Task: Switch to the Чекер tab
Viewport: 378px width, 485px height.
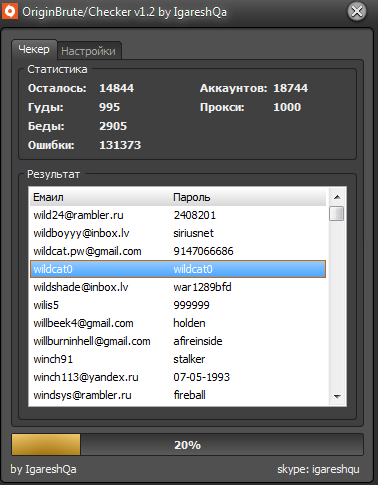Action: [34, 50]
